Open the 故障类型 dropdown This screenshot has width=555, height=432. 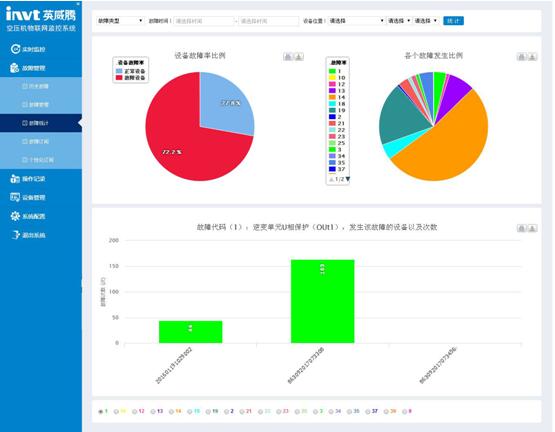[120, 21]
